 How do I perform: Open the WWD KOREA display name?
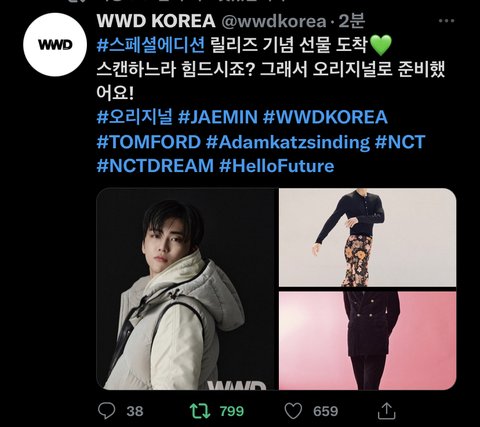pos(156,21)
